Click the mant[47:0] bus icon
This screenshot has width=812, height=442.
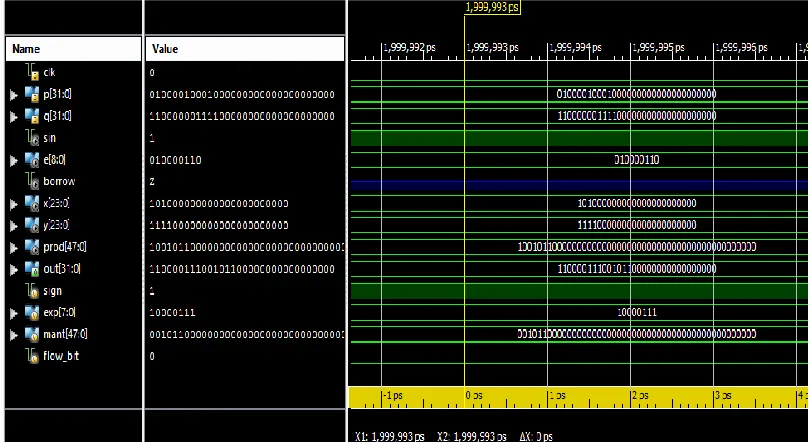(32, 334)
